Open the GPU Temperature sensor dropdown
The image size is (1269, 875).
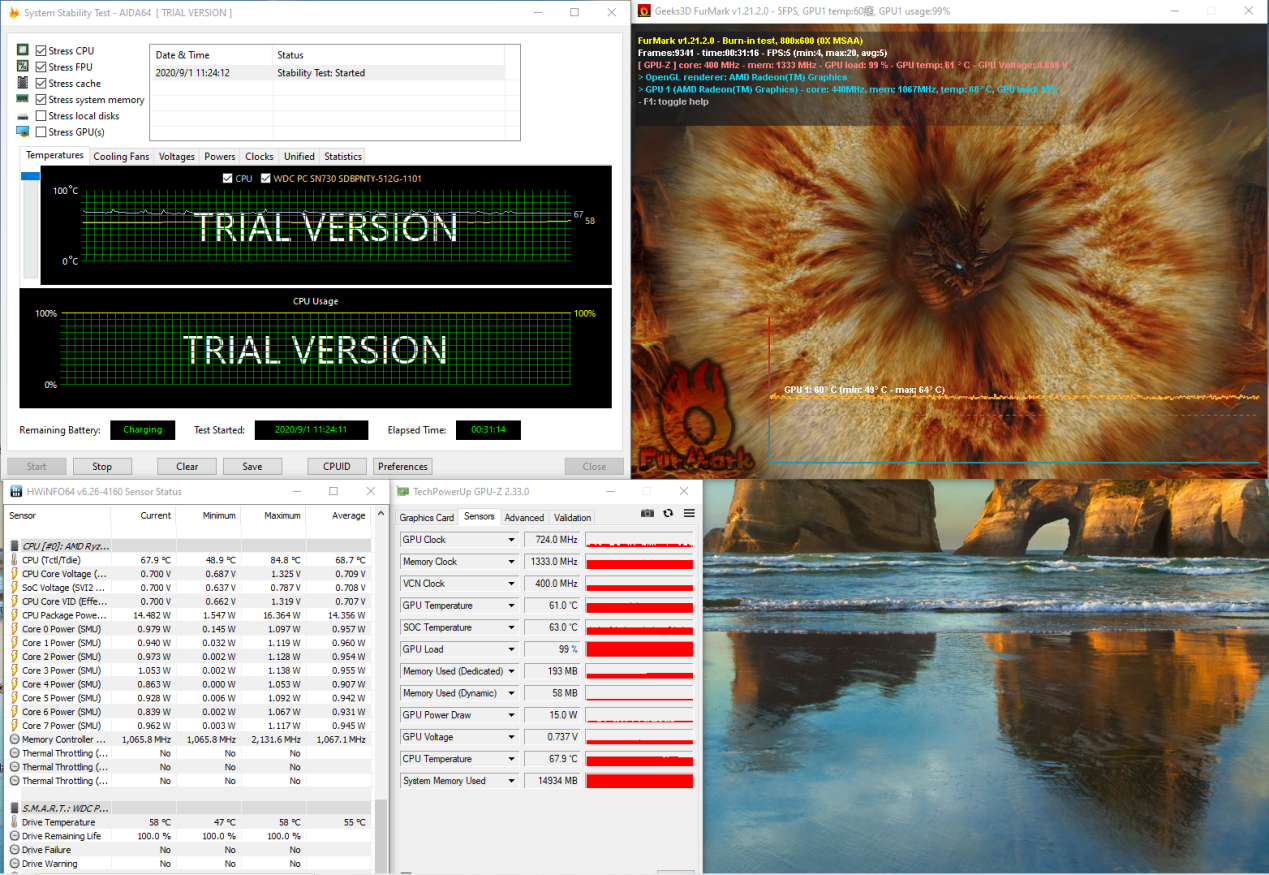click(x=511, y=606)
